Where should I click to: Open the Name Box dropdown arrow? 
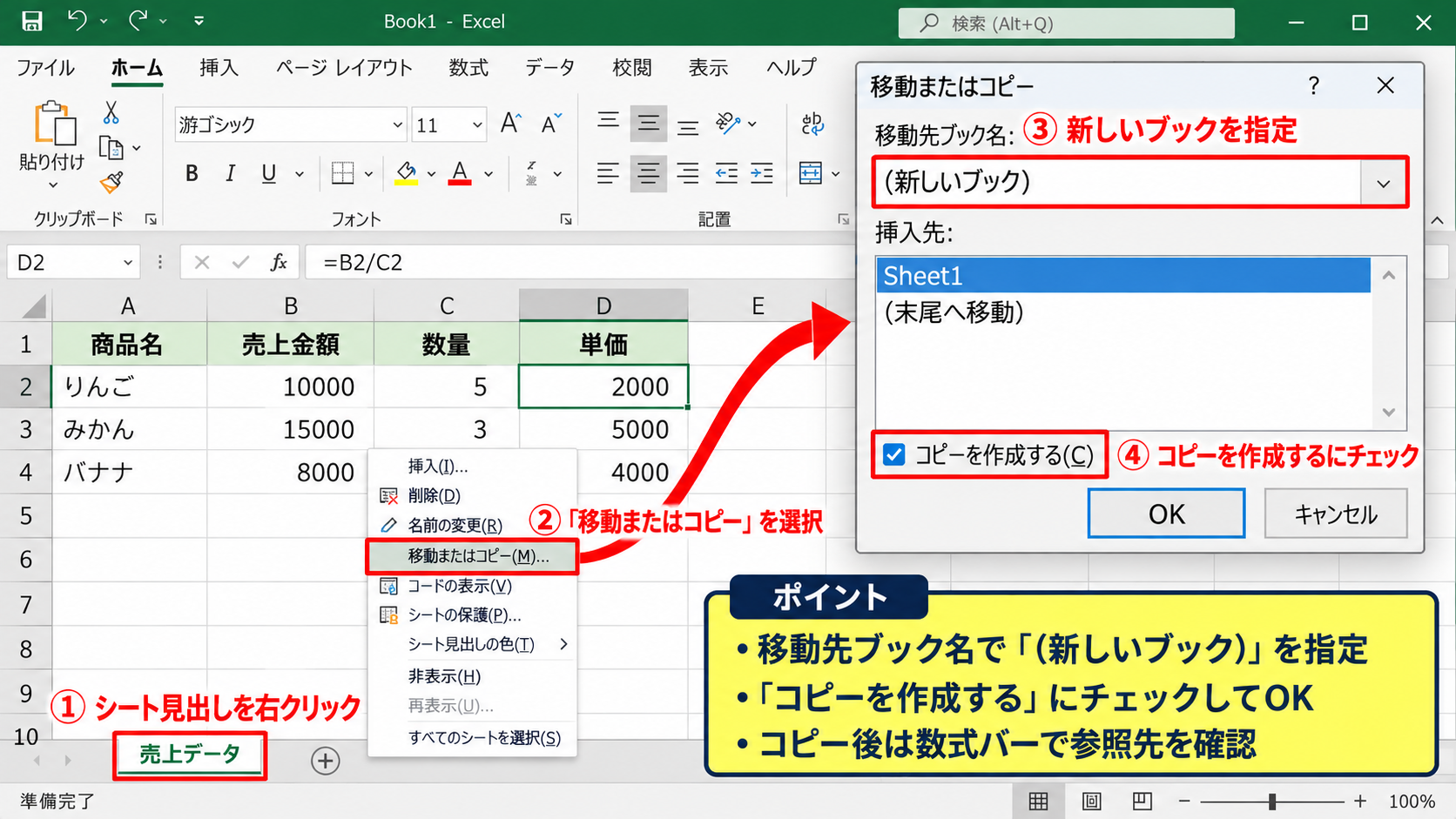(128, 262)
